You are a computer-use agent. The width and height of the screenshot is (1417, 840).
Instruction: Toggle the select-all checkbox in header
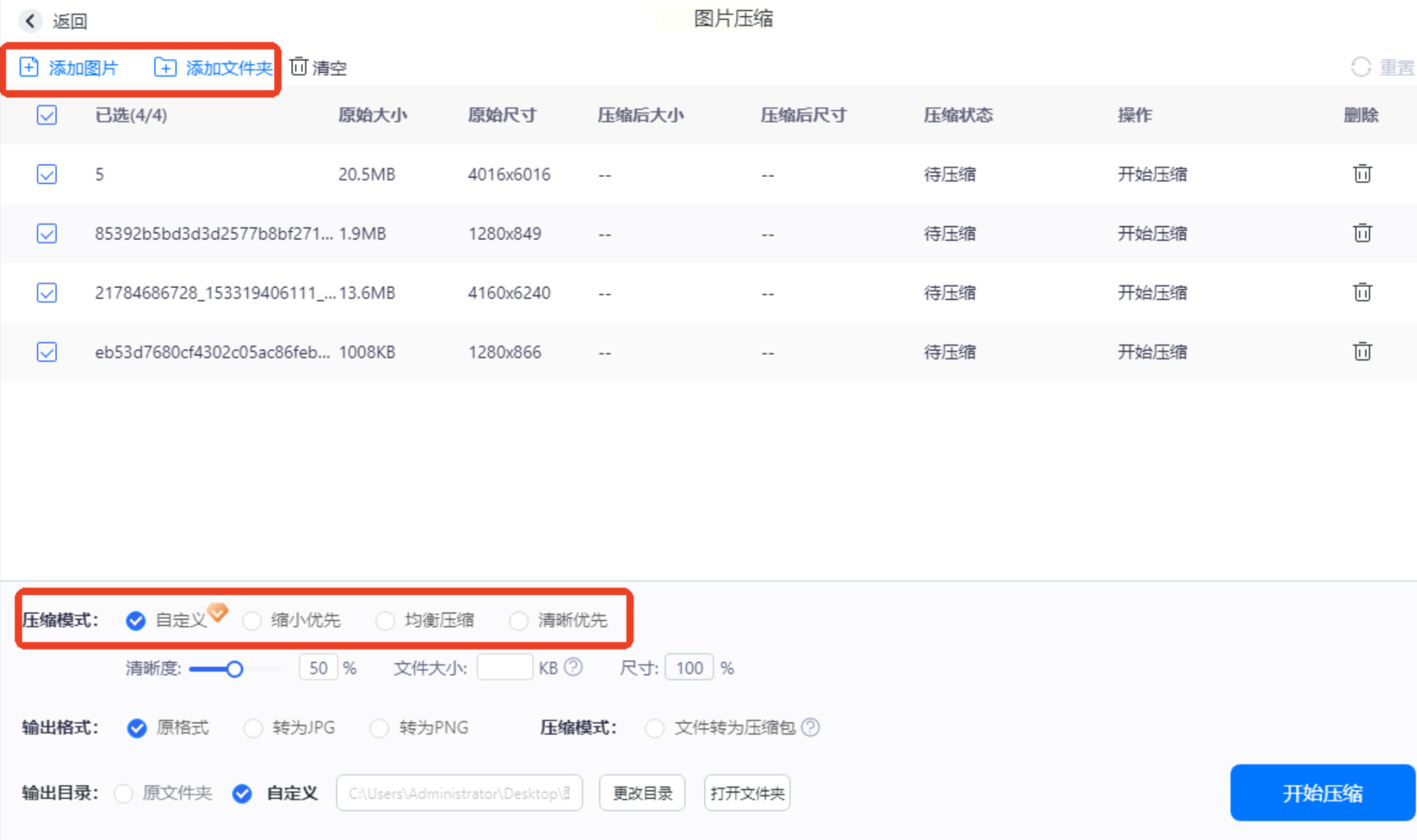click(47, 115)
